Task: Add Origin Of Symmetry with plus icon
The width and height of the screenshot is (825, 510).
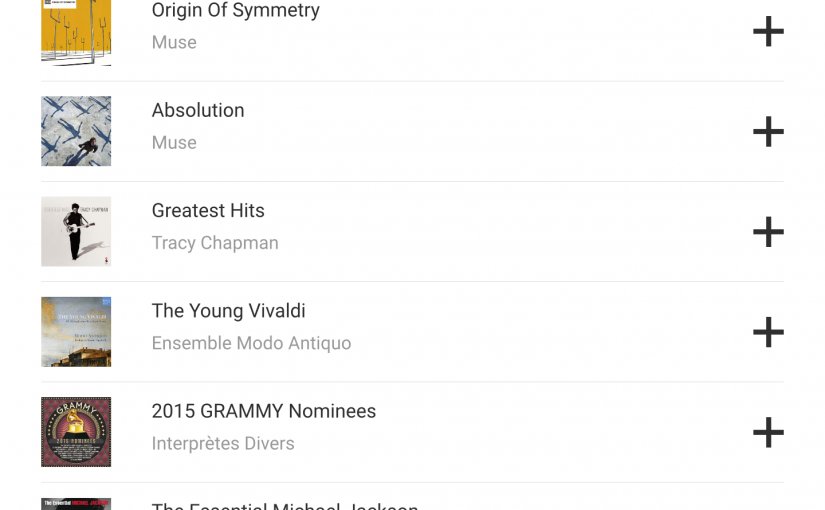Action: pyautogui.click(x=768, y=31)
